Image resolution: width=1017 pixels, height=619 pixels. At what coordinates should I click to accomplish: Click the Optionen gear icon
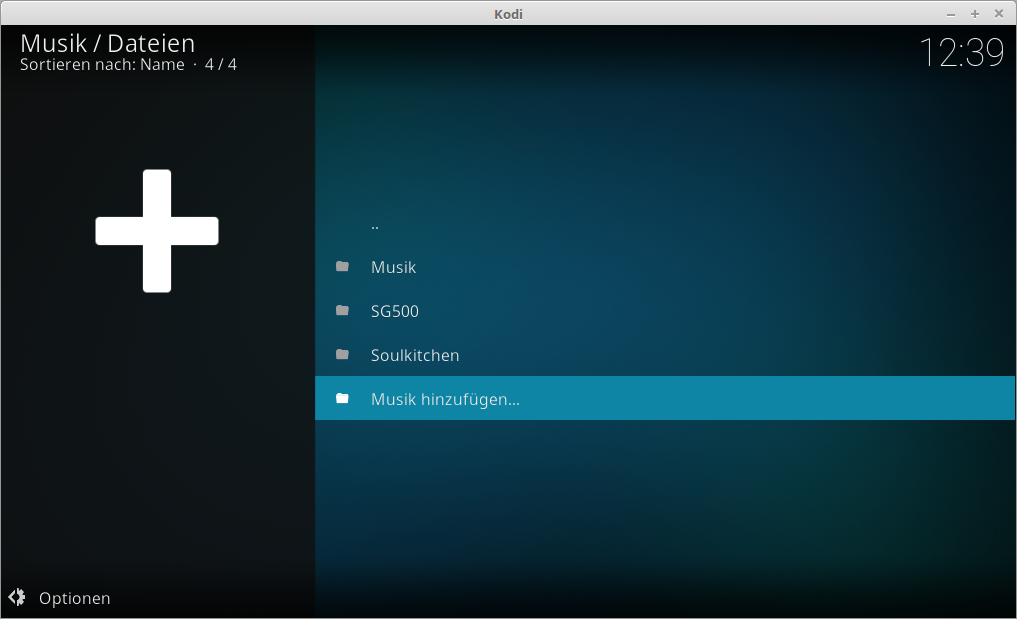click(x=17, y=598)
